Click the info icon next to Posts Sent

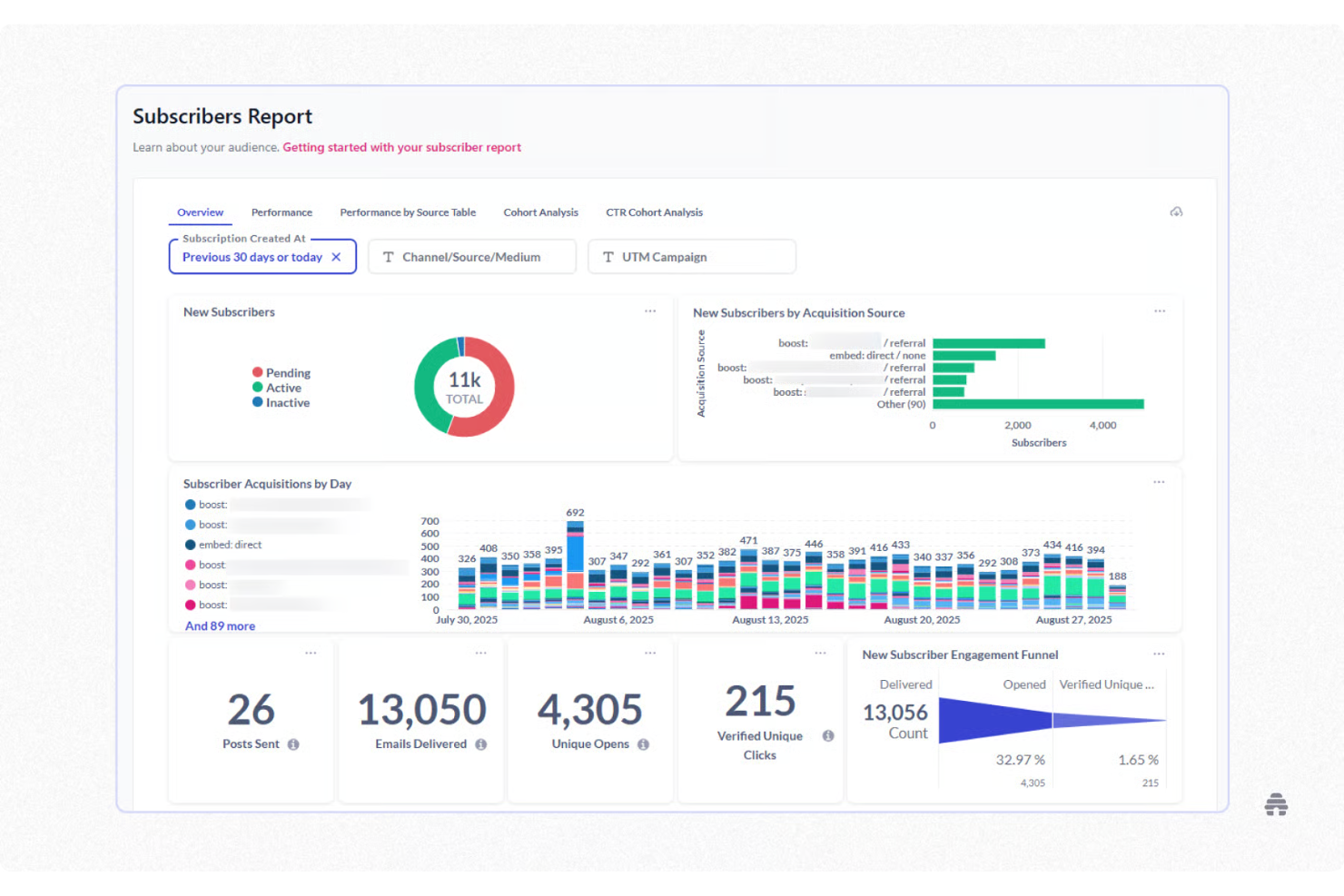coord(292,743)
